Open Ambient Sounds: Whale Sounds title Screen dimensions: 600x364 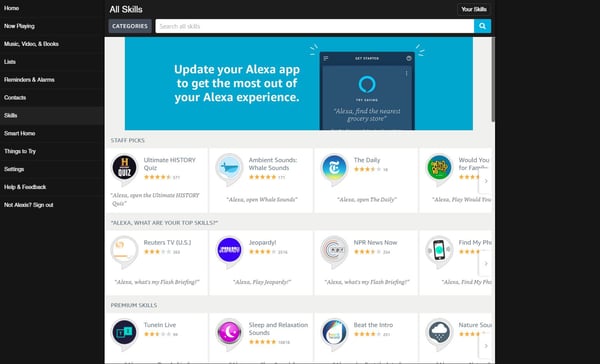(x=273, y=164)
